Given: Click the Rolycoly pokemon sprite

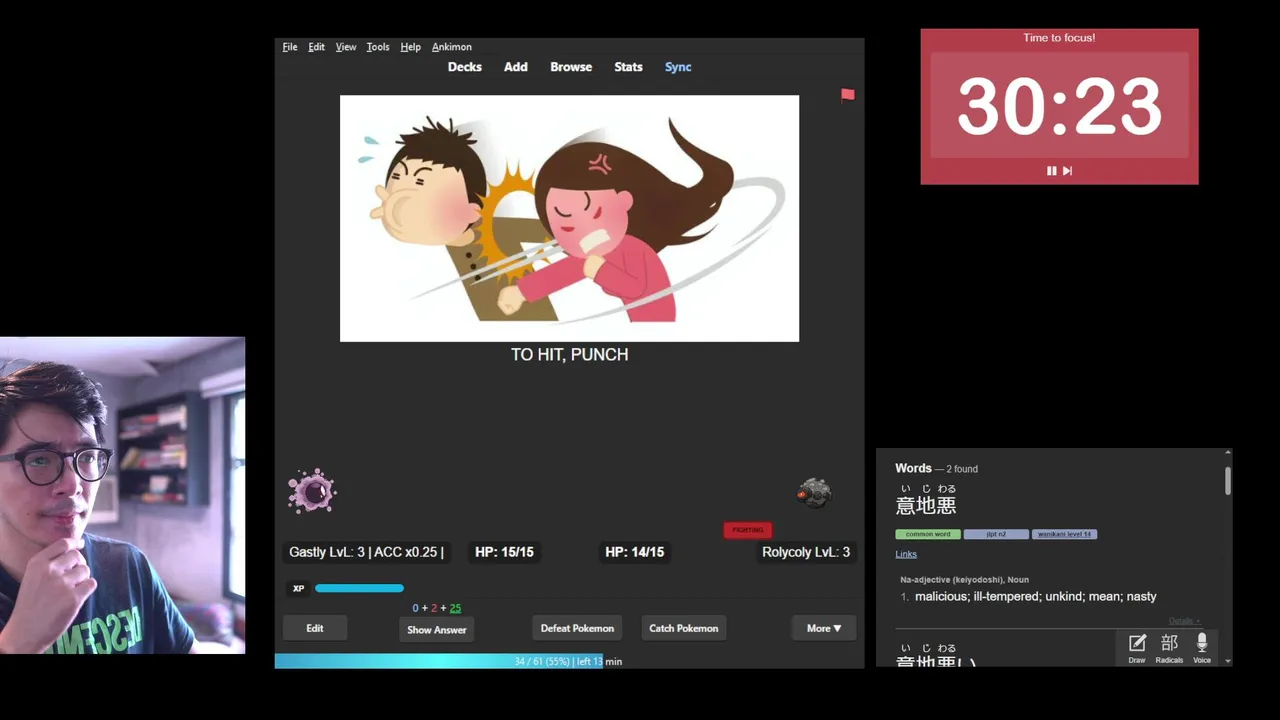Looking at the screenshot, I should tap(814, 493).
